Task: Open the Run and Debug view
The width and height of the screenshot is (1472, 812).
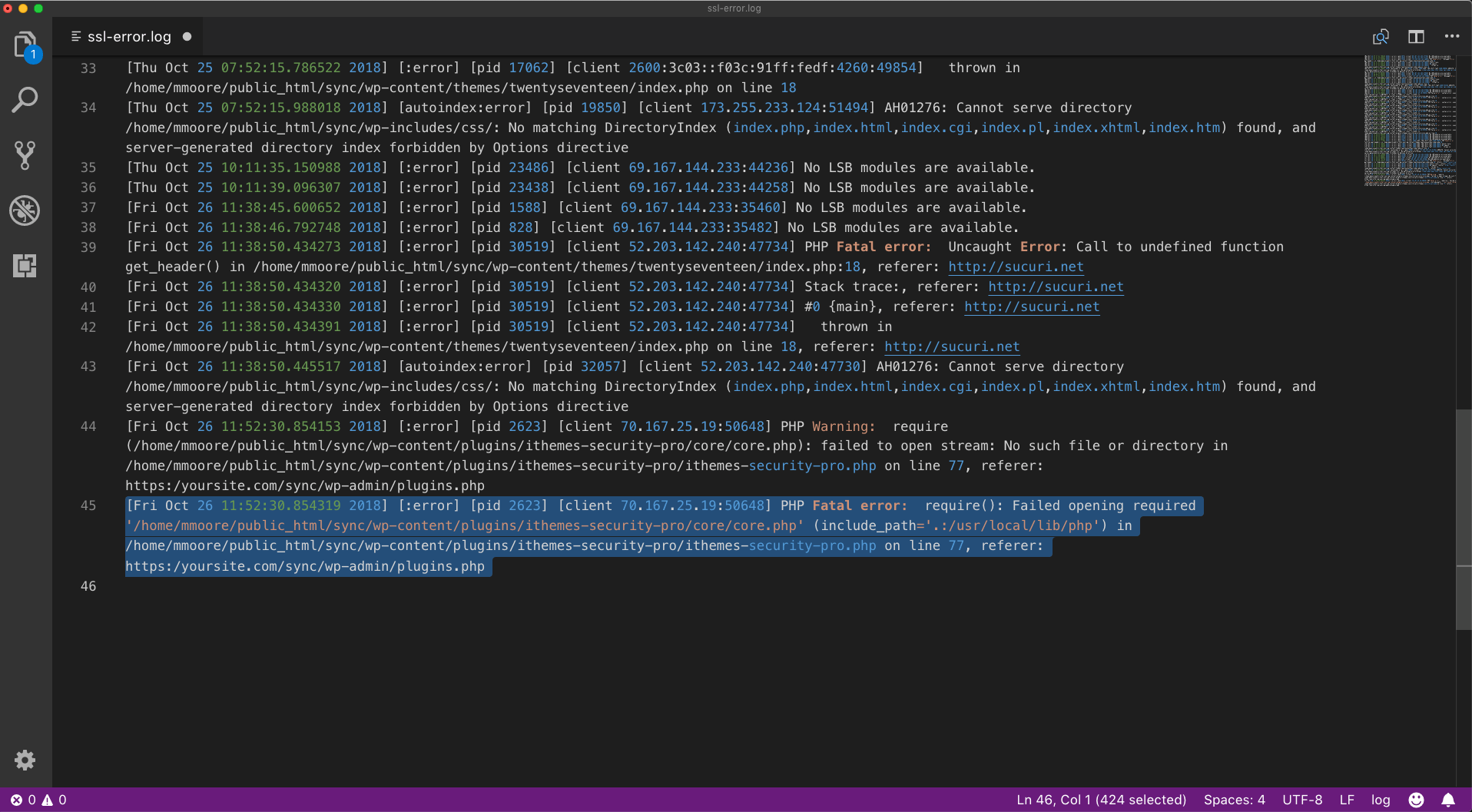Action: click(25, 210)
